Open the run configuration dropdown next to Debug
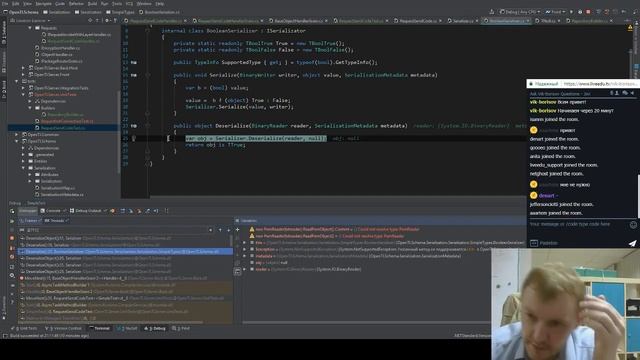 555,12
